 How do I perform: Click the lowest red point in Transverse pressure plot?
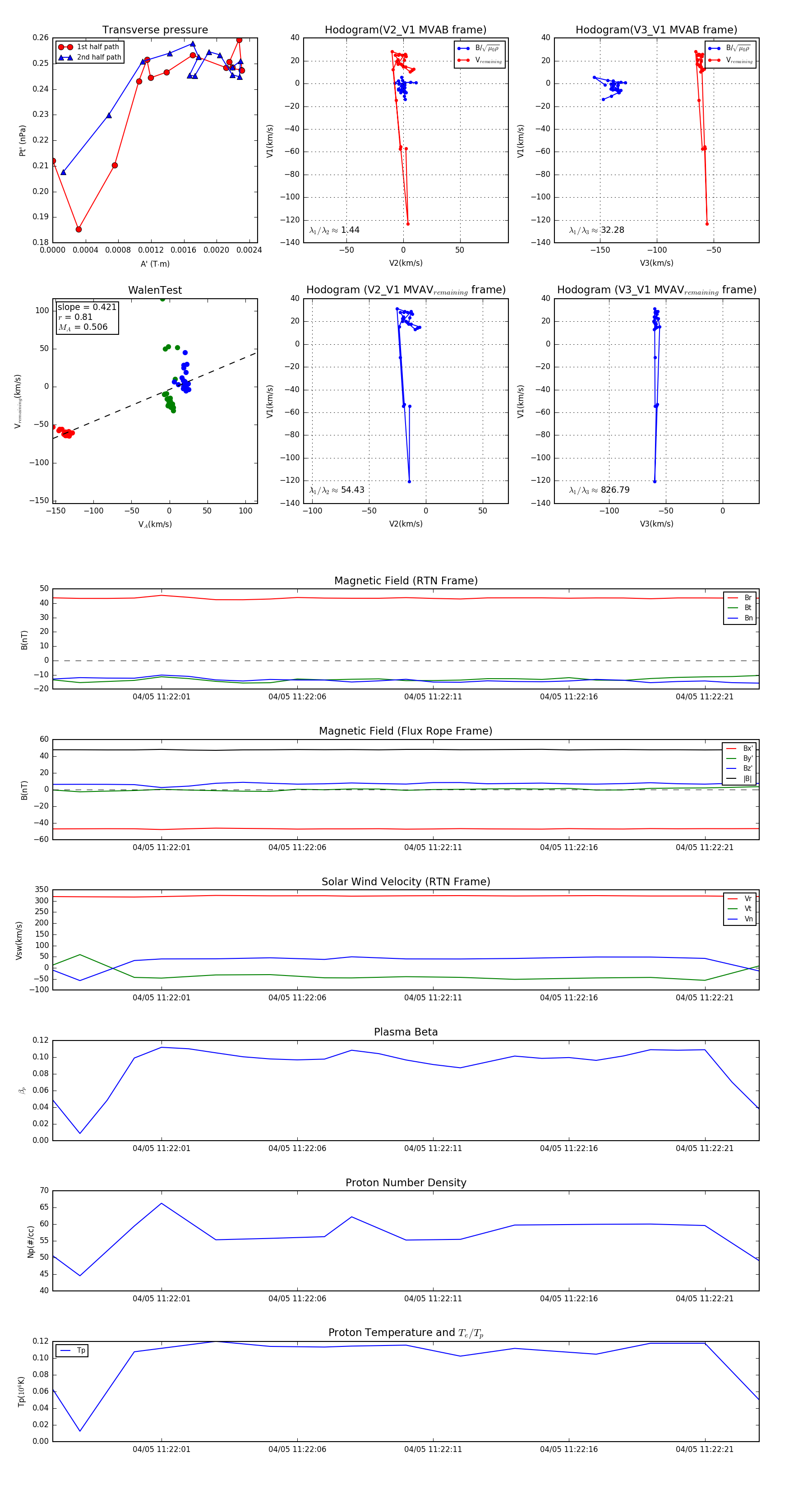pos(78,230)
